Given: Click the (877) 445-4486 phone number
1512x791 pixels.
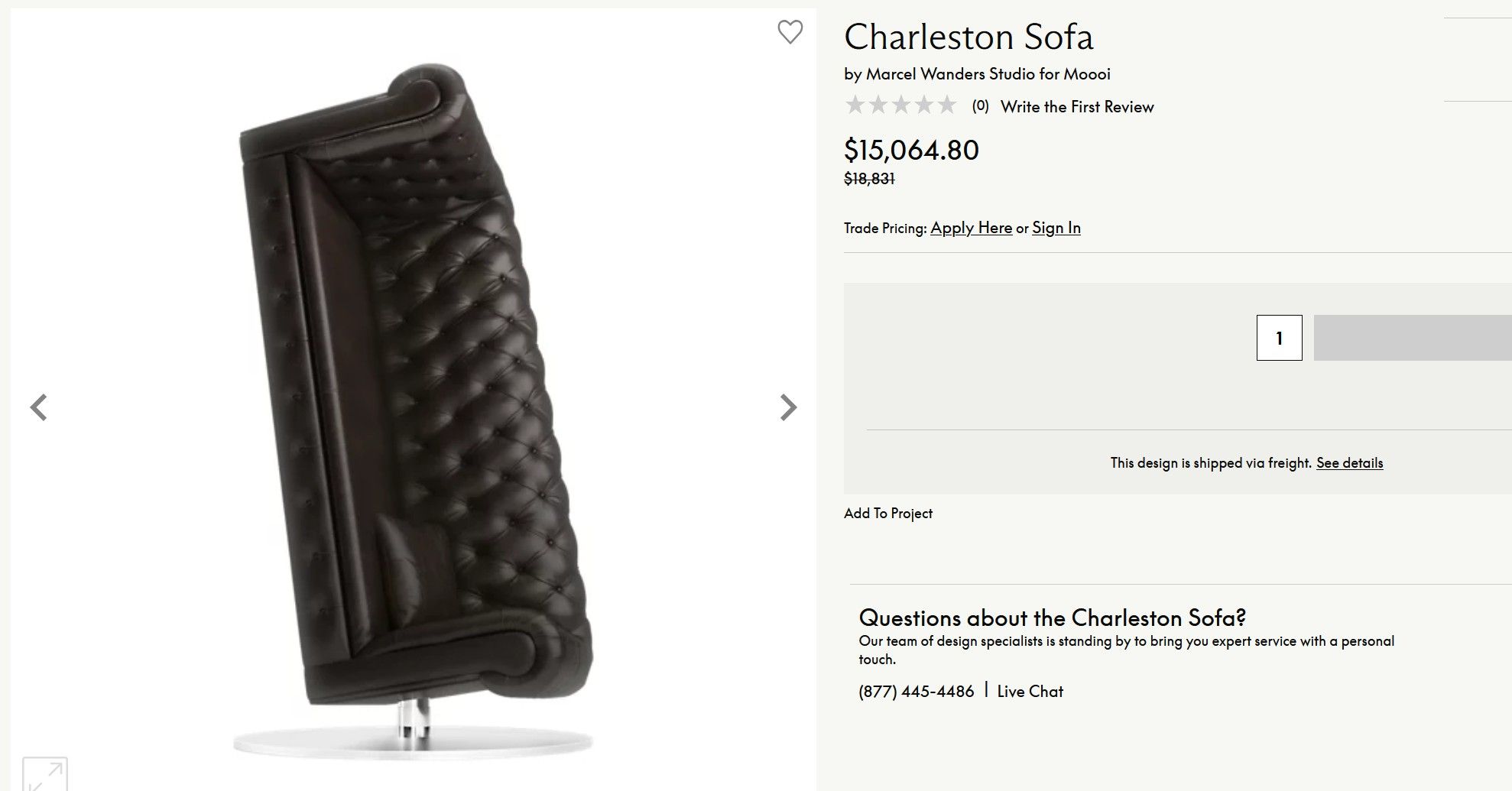Looking at the screenshot, I should (x=916, y=692).
